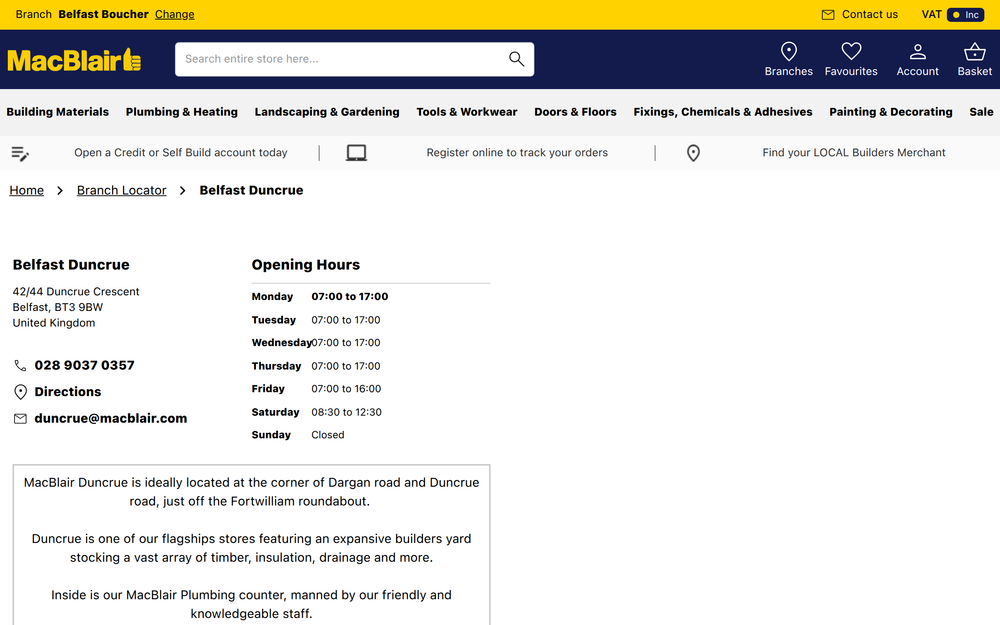Viewport: 1000px width, 625px height.
Task: Click the Directions pin icon
Action: coord(20,392)
